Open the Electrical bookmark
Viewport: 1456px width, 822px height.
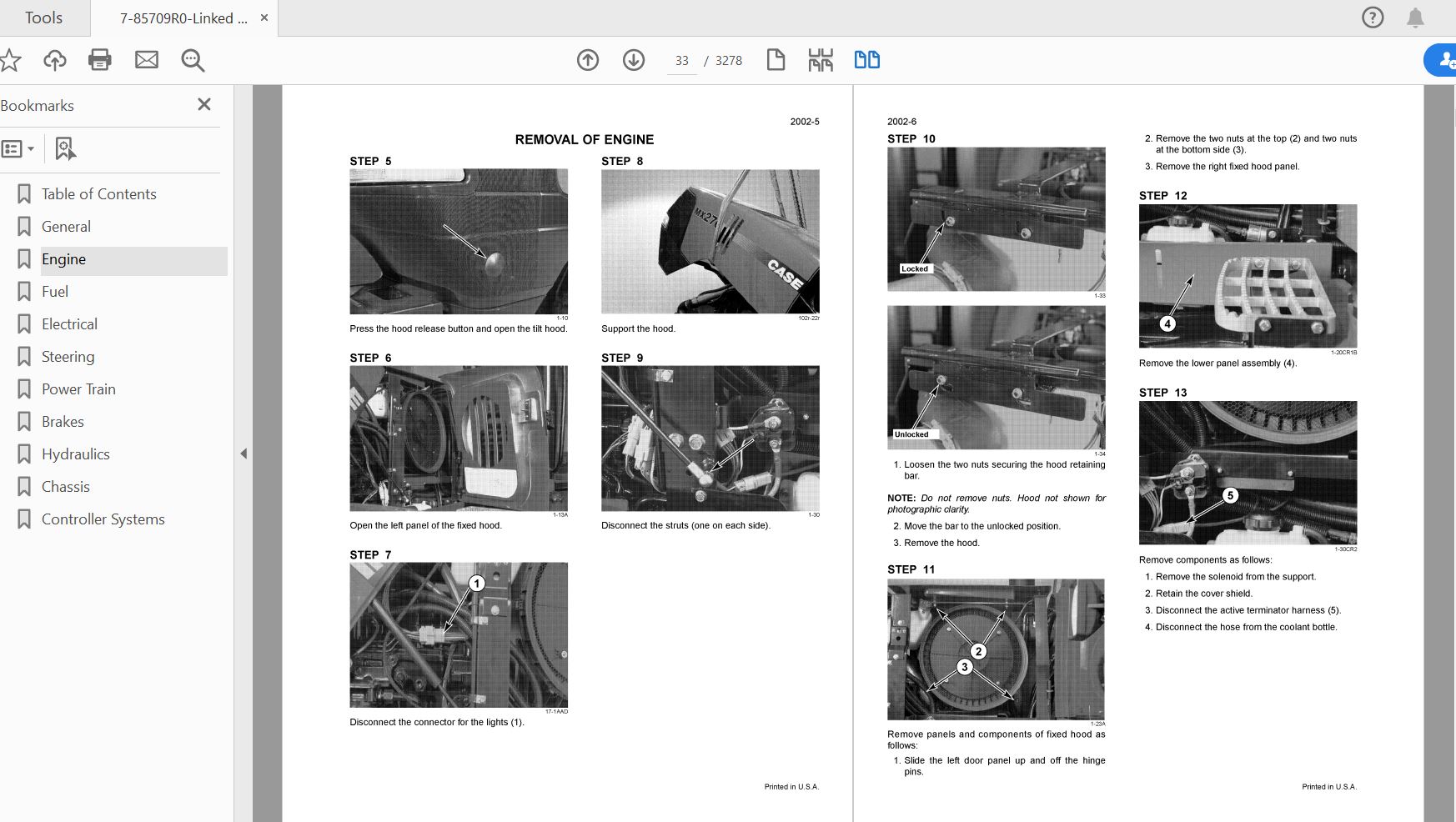click(70, 324)
